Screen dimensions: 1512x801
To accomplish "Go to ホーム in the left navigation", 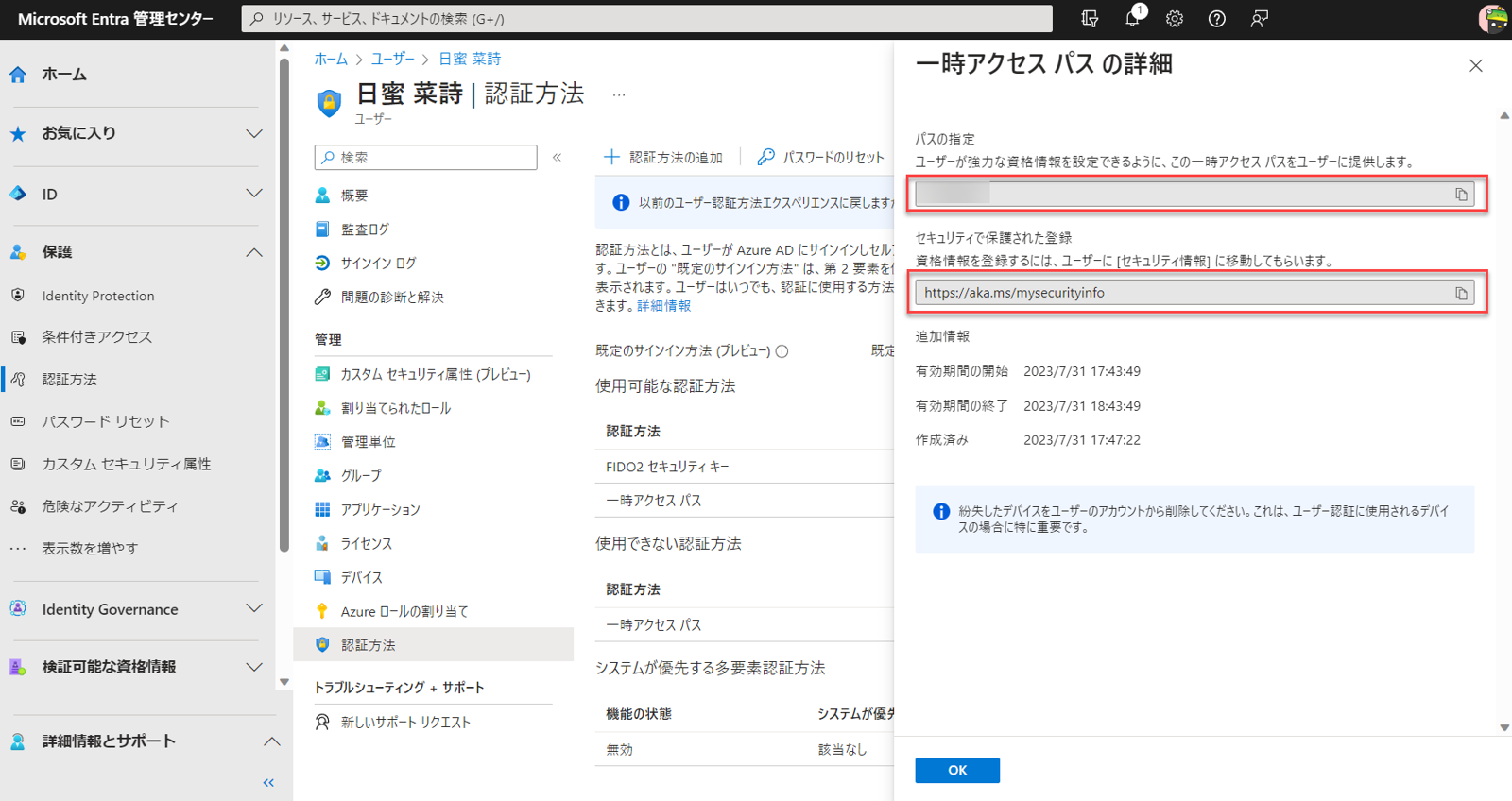I will (x=64, y=75).
